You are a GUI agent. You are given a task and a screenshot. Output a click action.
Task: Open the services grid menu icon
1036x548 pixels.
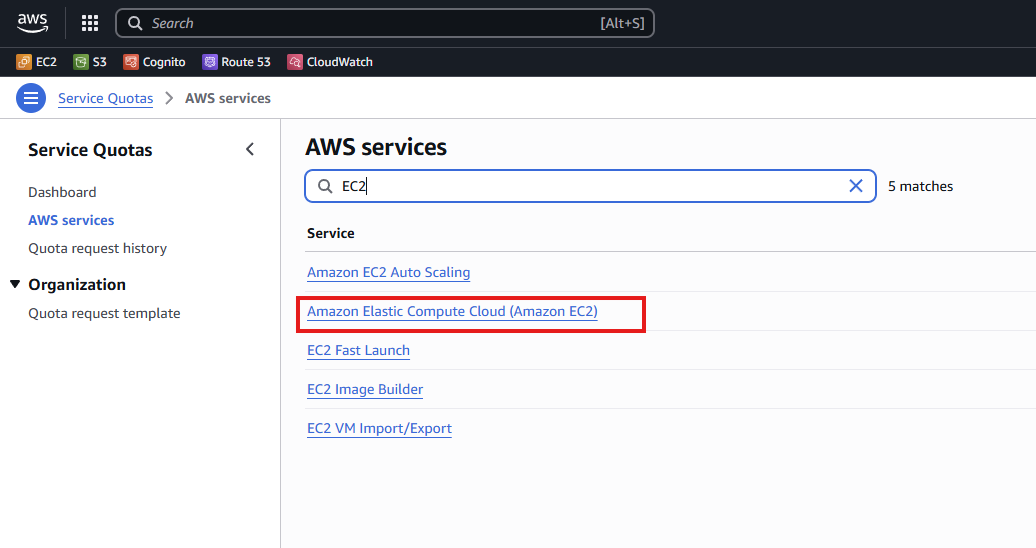point(90,23)
